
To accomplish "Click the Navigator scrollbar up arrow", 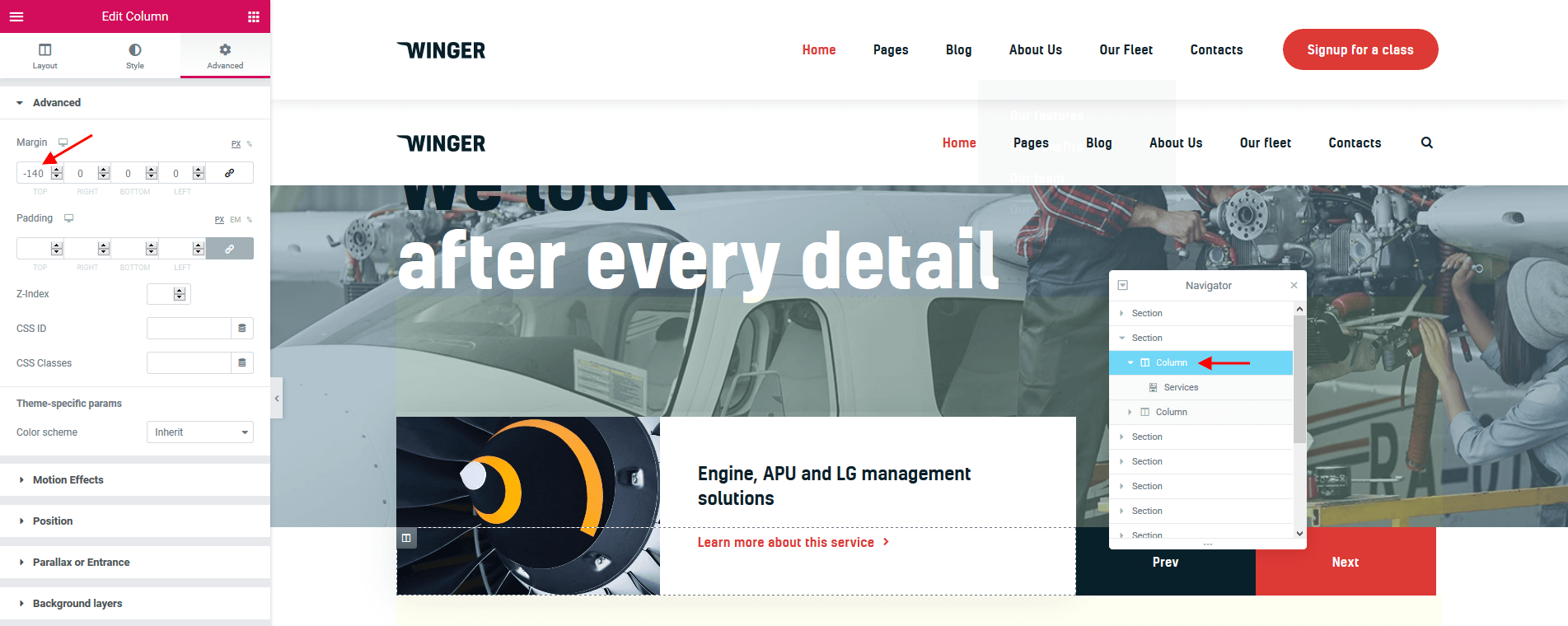I will coord(1299,309).
